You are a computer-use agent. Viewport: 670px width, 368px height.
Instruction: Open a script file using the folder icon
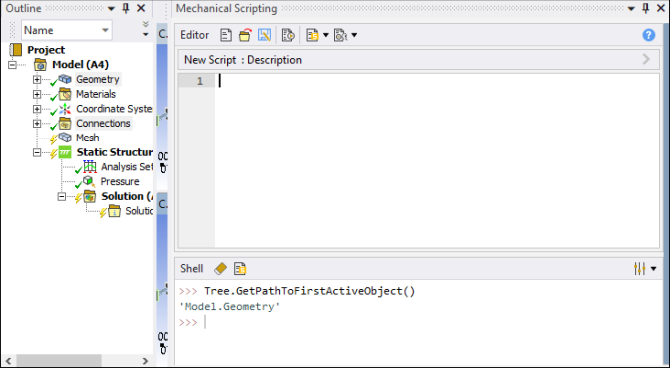(x=245, y=35)
